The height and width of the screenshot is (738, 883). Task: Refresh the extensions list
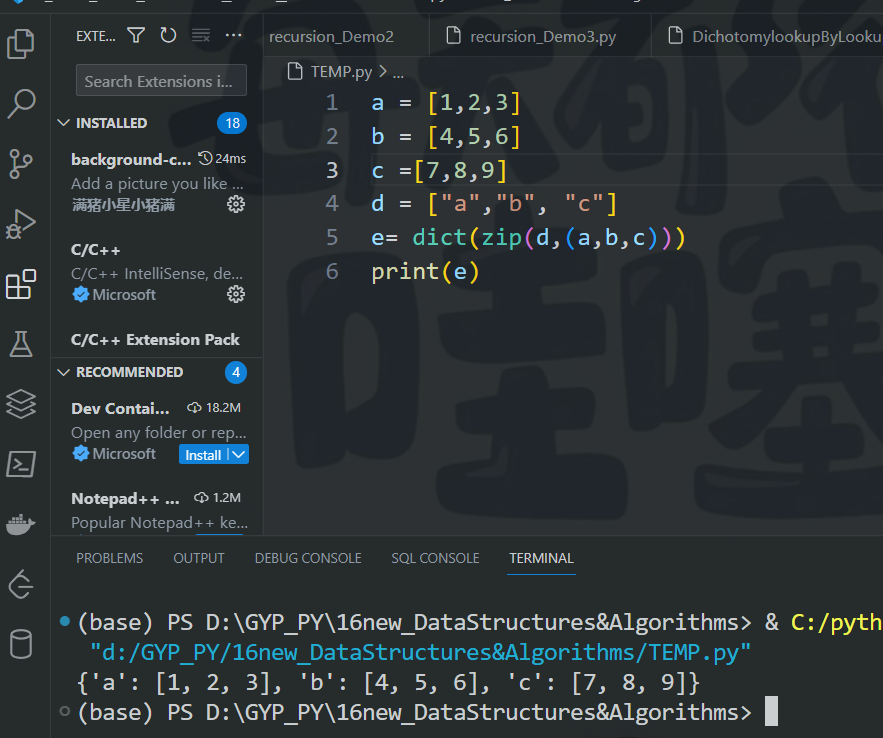click(168, 36)
